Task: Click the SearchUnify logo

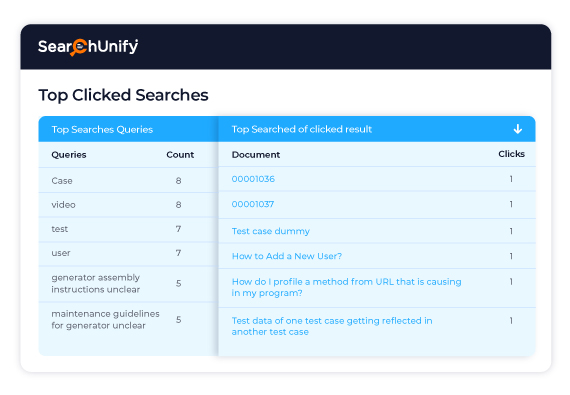Action: pyautogui.click(x=88, y=47)
